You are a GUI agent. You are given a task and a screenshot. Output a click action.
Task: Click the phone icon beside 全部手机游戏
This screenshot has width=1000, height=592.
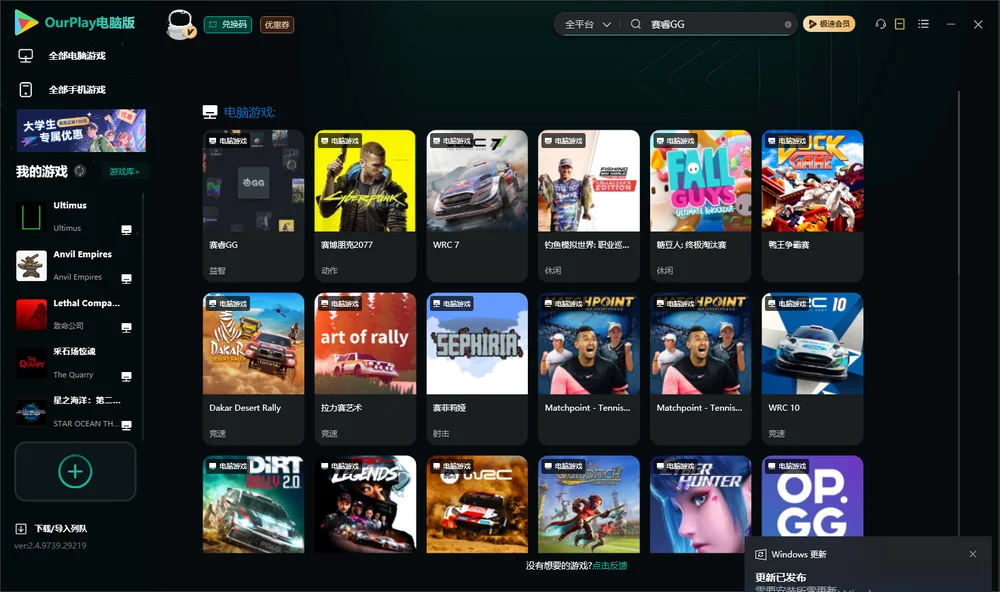coord(26,89)
